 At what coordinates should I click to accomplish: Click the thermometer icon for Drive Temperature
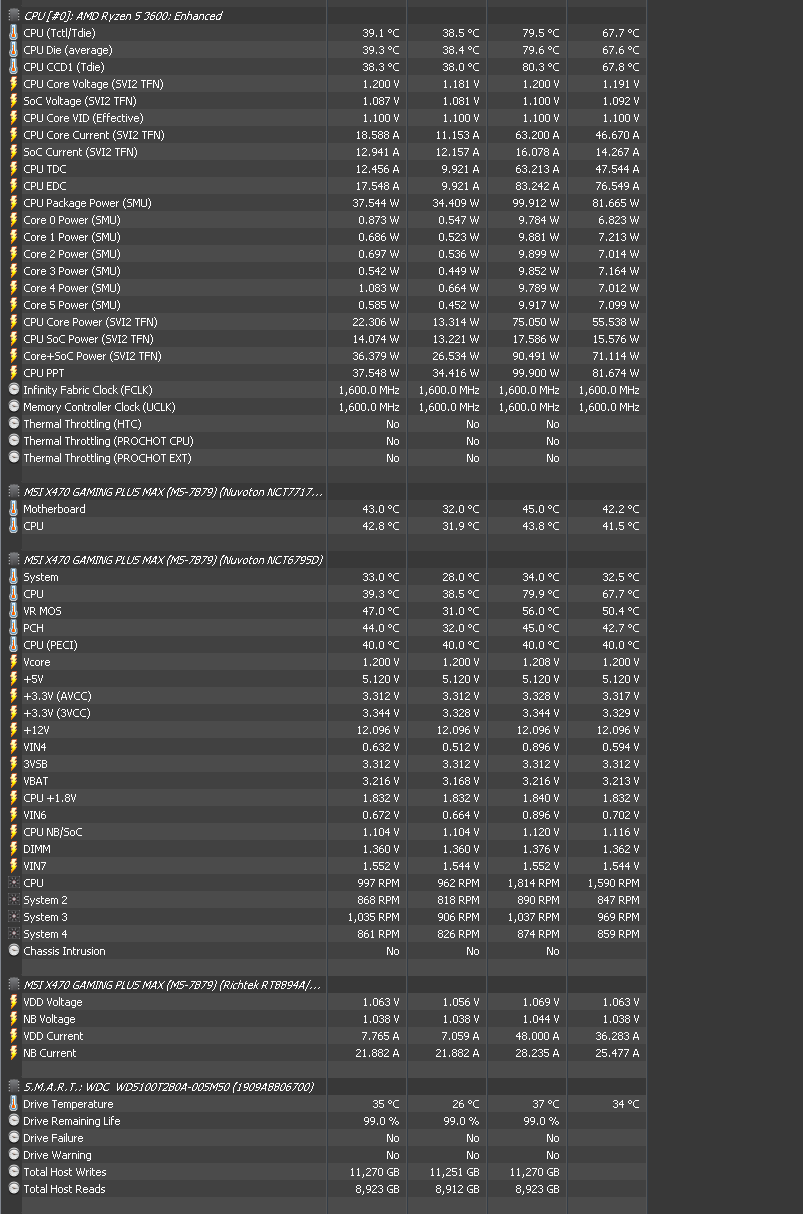[14, 1104]
